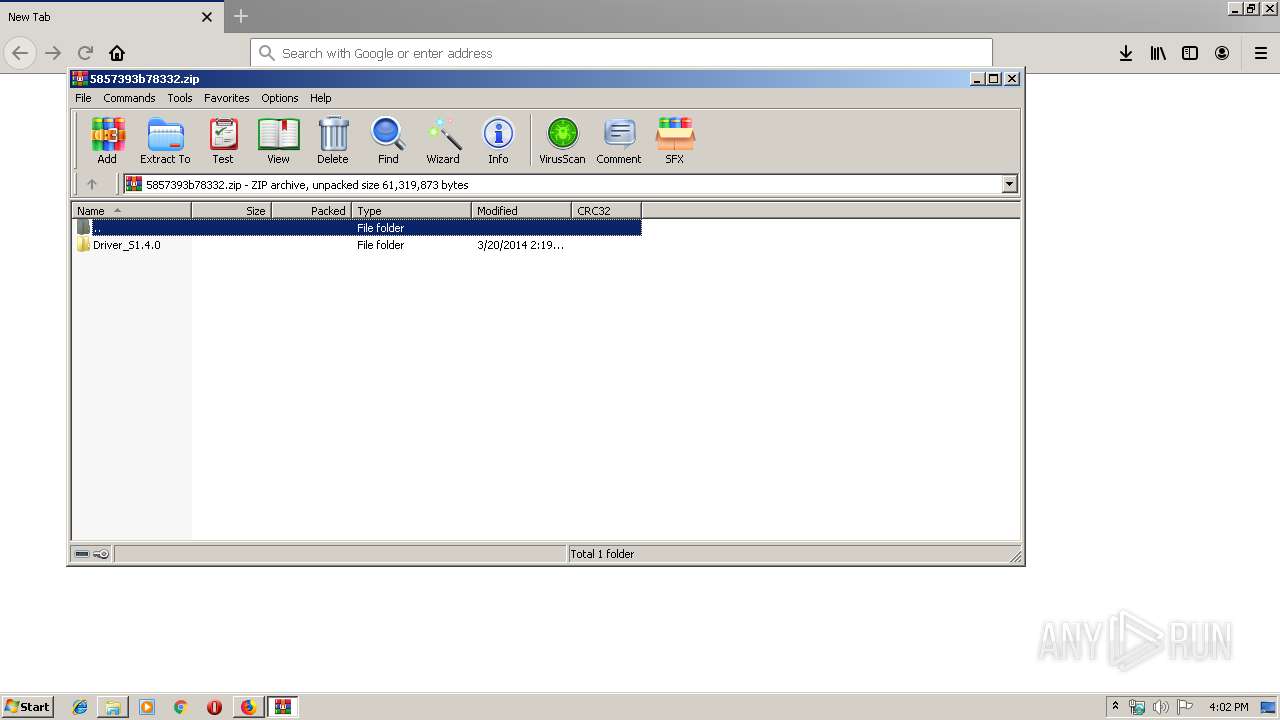Start VirusScan on the archive
This screenshot has width=1280, height=720.
(562, 140)
